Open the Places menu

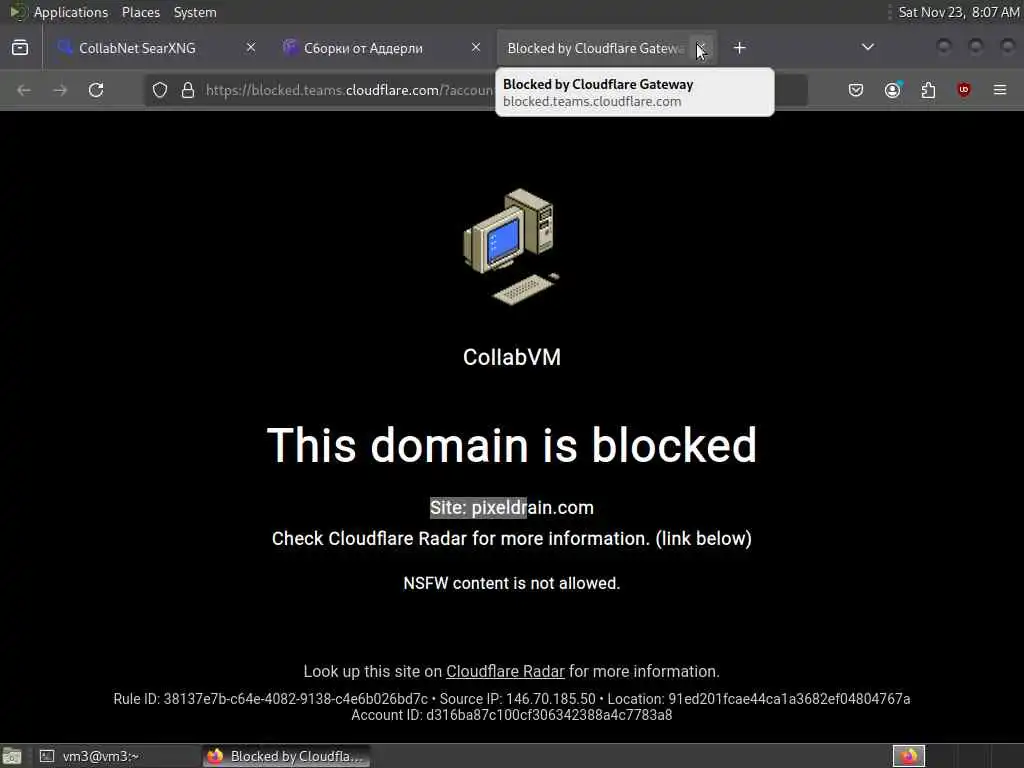point(141,12)
